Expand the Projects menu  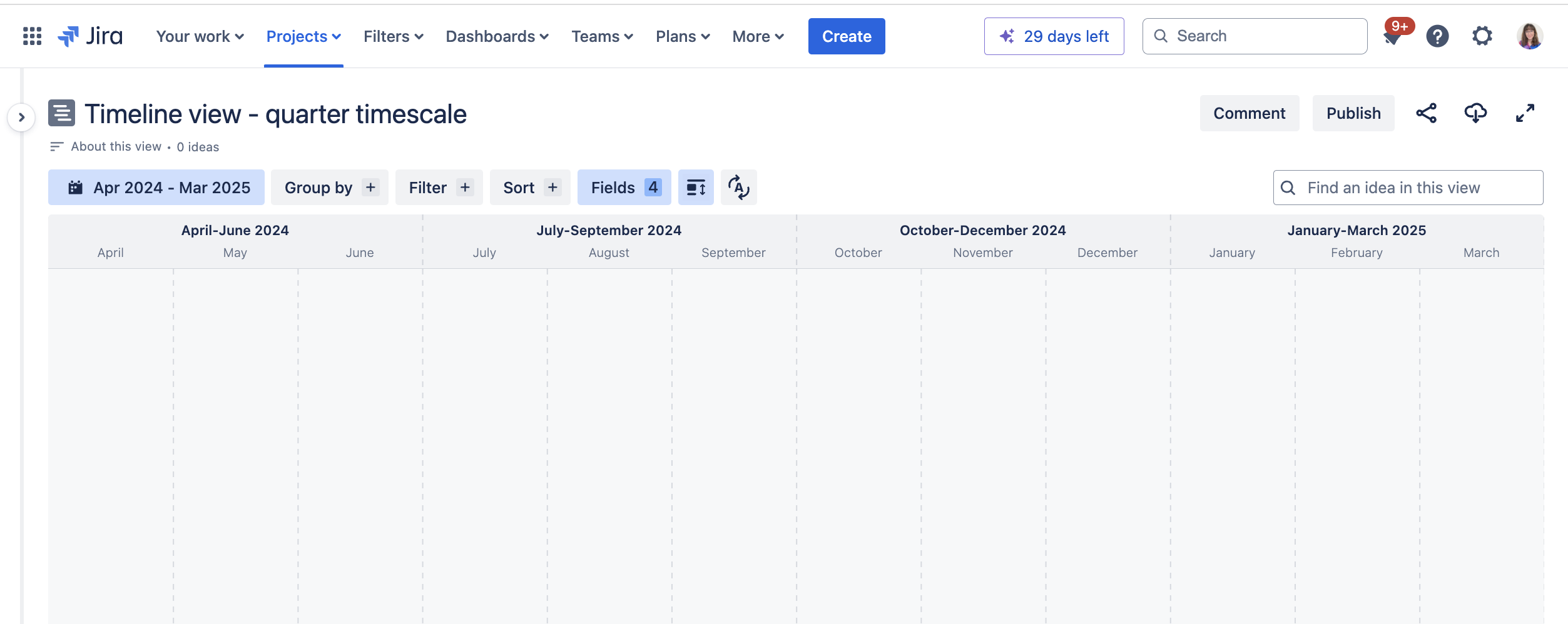click(303, 36)
